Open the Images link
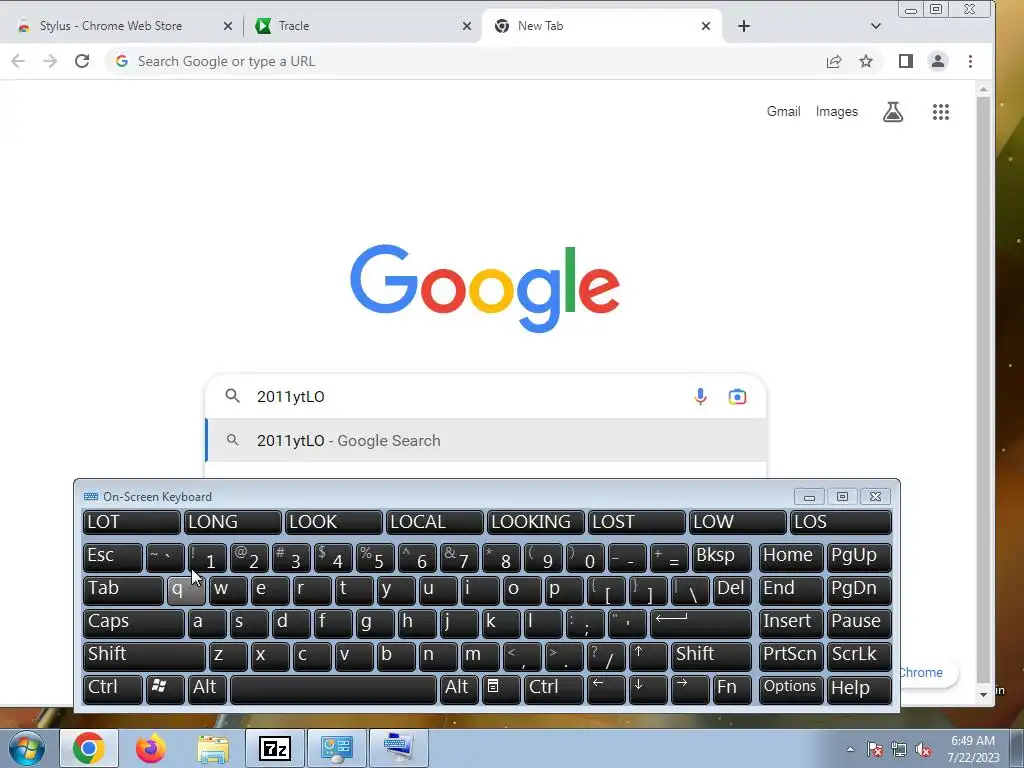 point(837,112)
